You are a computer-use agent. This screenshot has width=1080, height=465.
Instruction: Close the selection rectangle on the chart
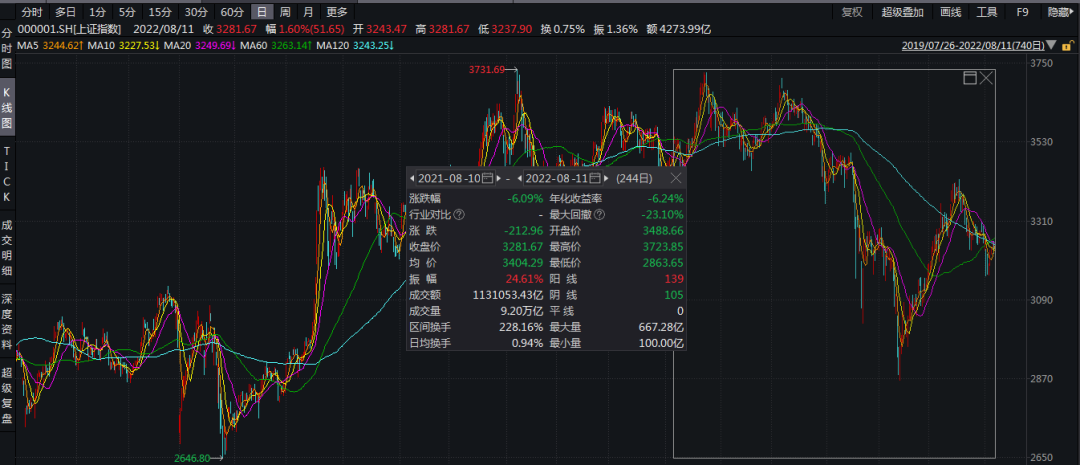986,78
